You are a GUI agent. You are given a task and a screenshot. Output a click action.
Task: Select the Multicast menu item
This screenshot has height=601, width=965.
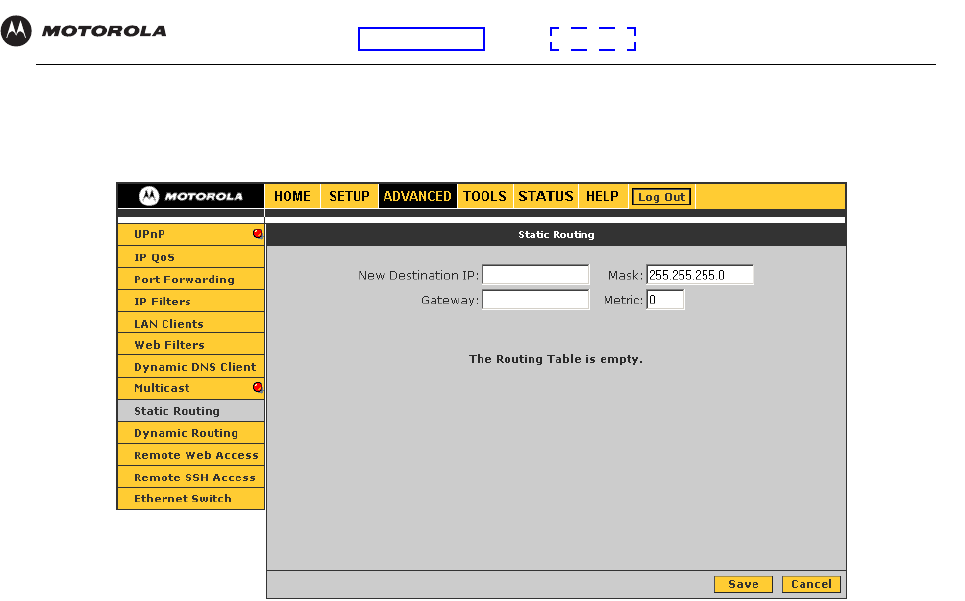(191, 388)
